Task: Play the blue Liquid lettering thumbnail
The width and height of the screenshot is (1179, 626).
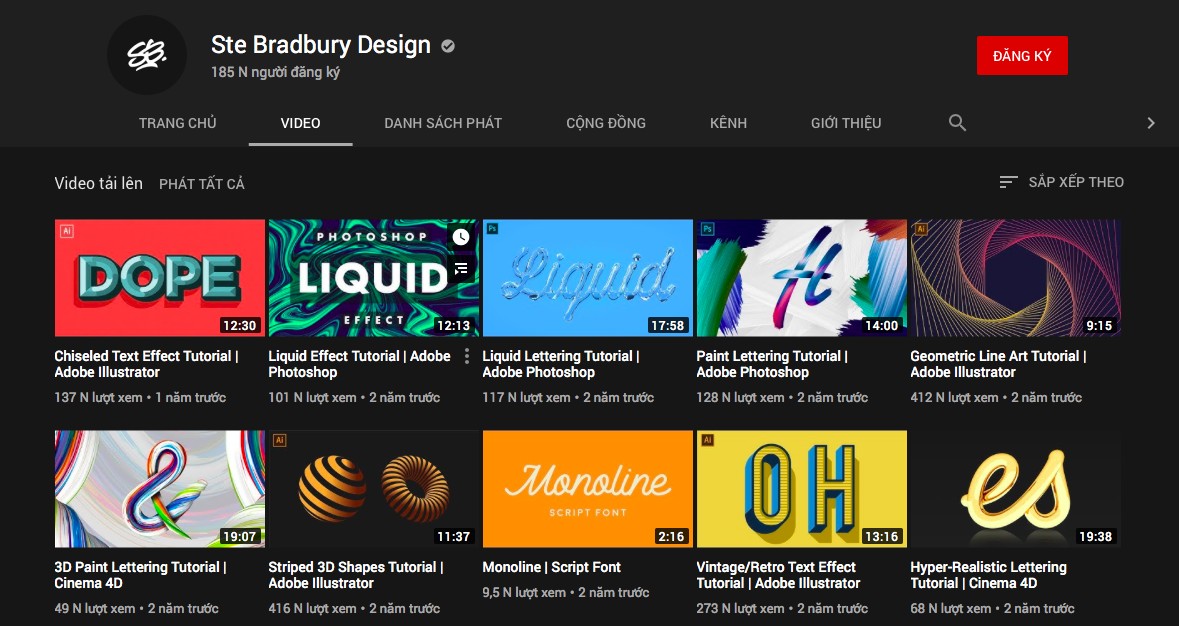Action: (588, 278)
